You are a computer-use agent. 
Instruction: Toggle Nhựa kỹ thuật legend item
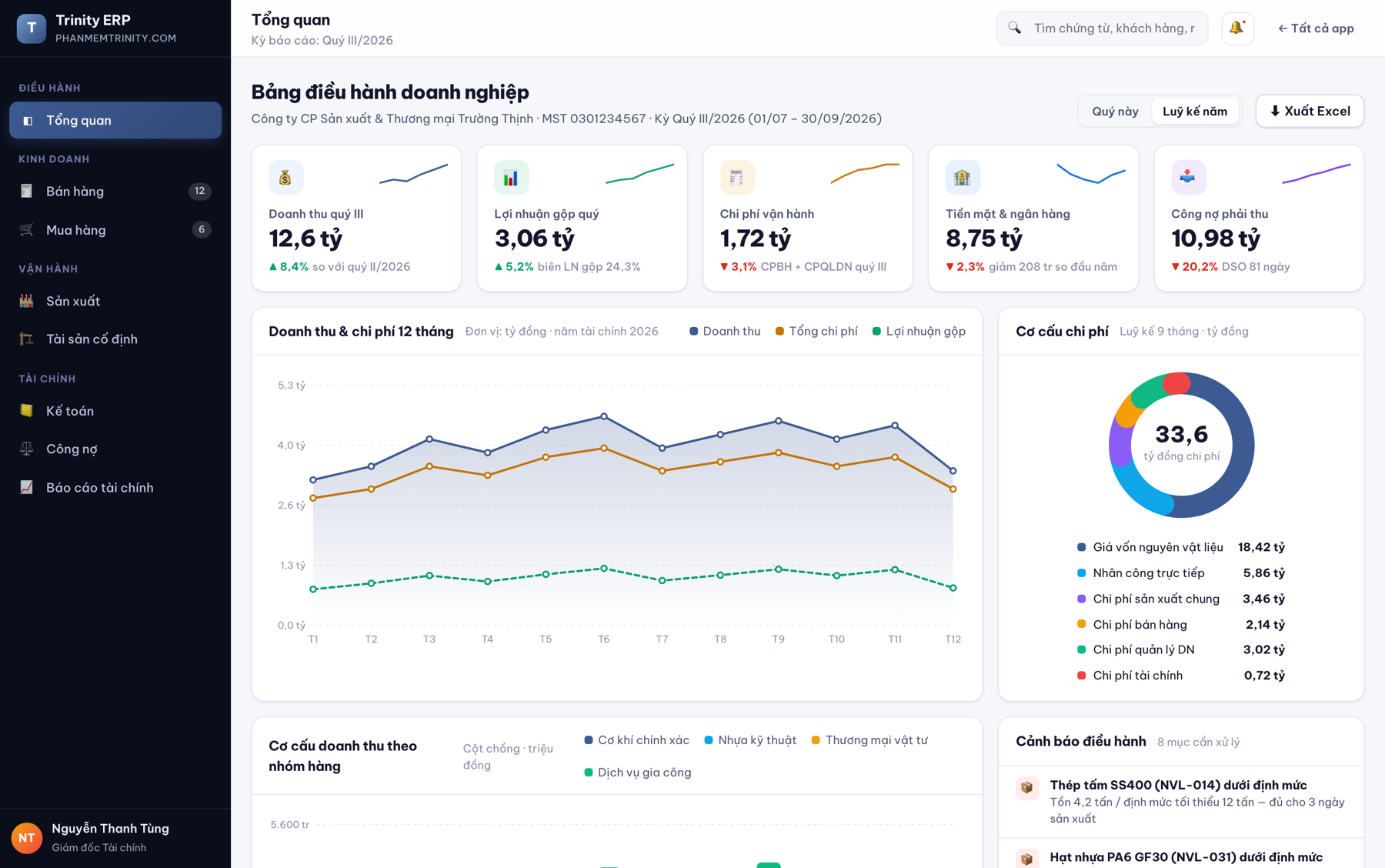click(x=750, y=740)
